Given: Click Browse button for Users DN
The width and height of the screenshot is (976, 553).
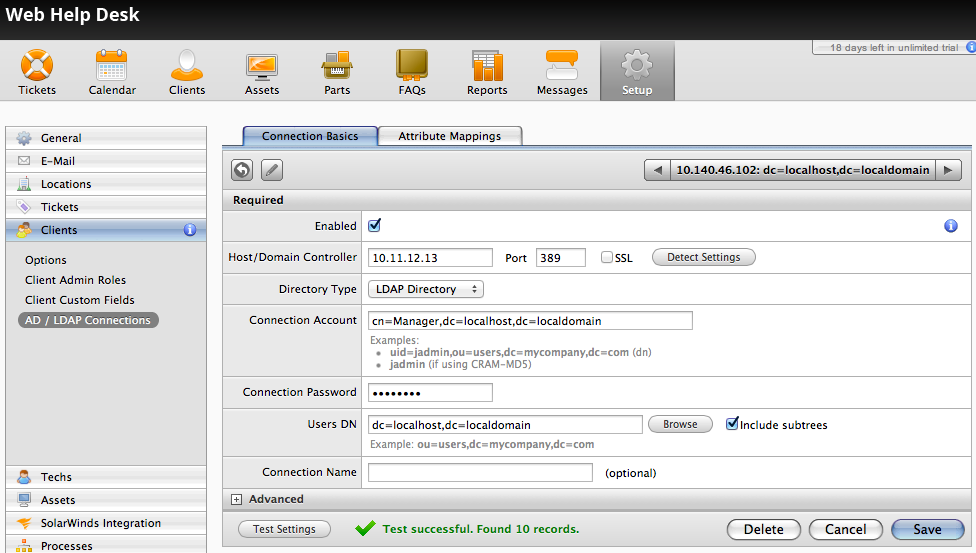Looking at the screenshot, I should point(680,424).
